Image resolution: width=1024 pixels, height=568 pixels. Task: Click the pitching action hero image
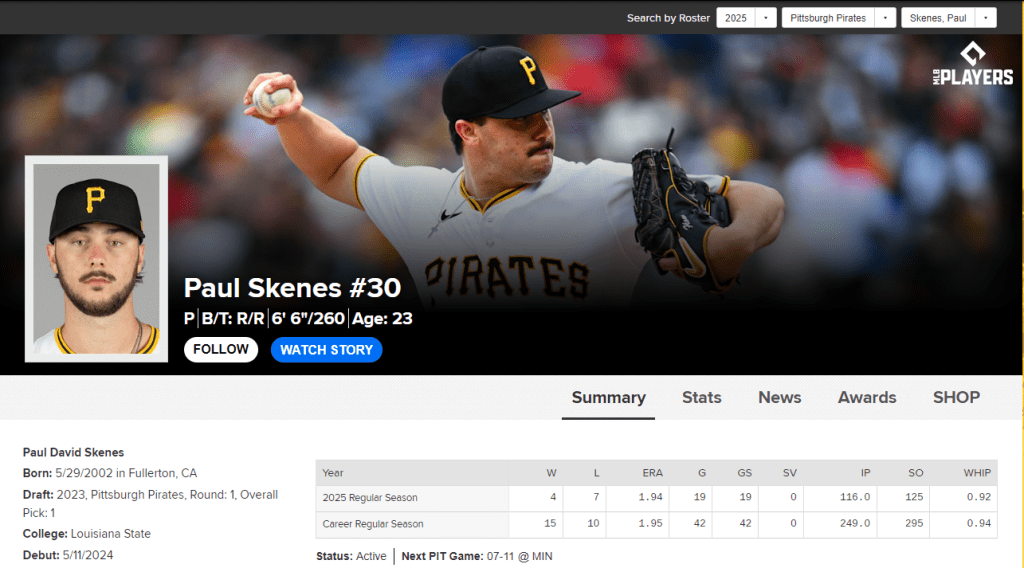[x=560, y=180]
